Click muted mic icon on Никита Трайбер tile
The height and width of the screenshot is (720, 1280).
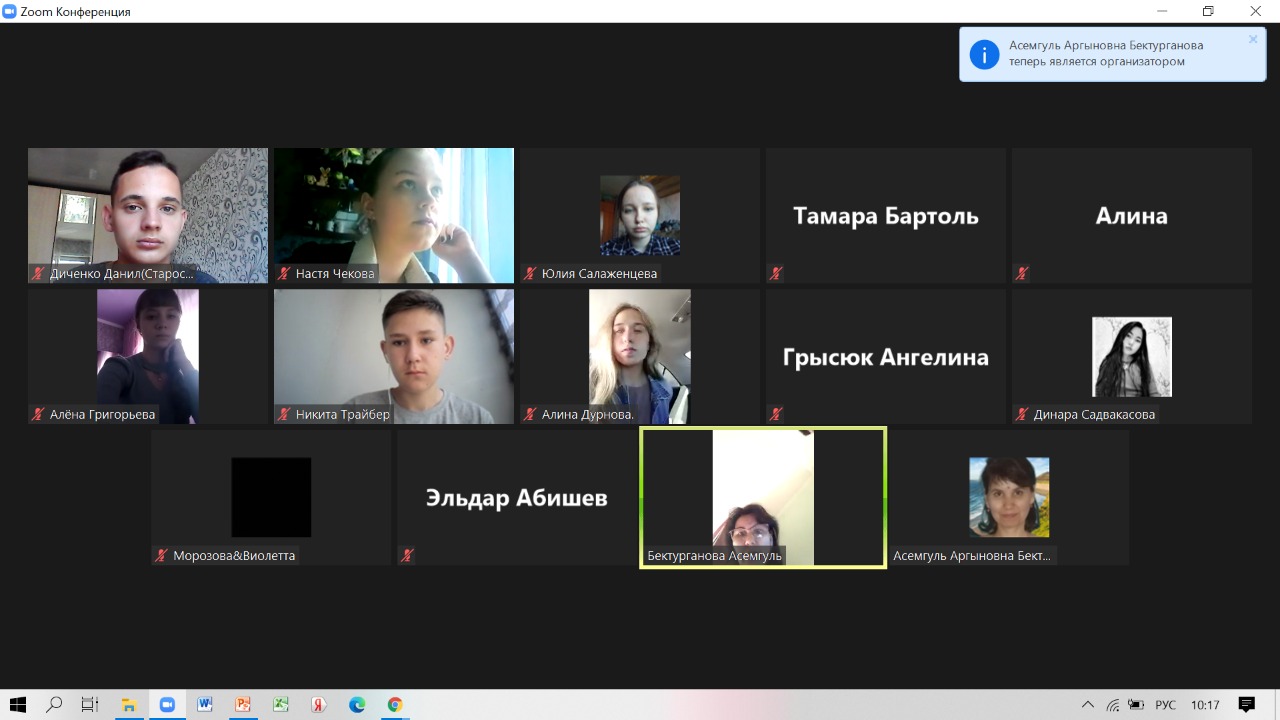pyautogui.click(x=284, y=414)
